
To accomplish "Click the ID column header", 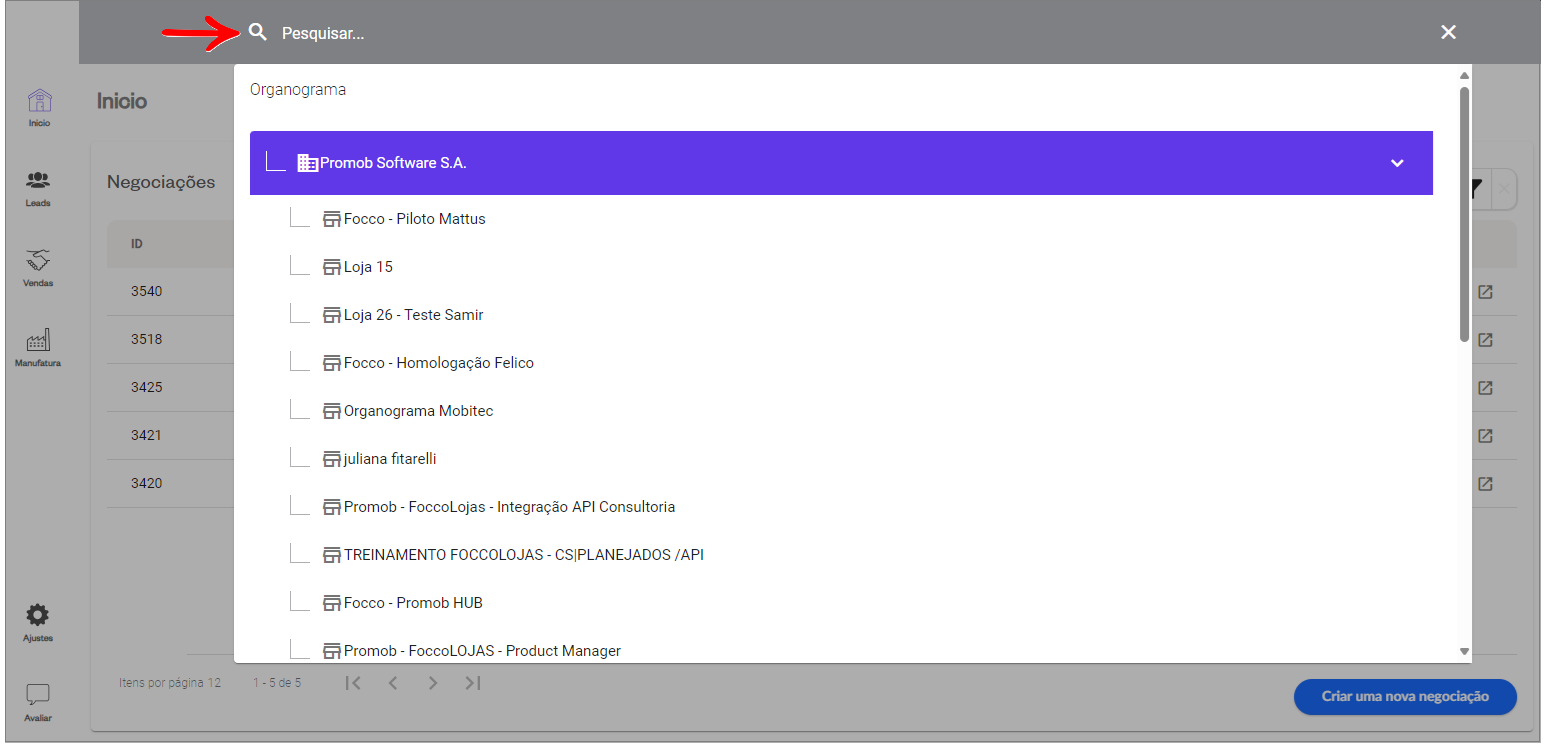I will (x=137, y=244).
